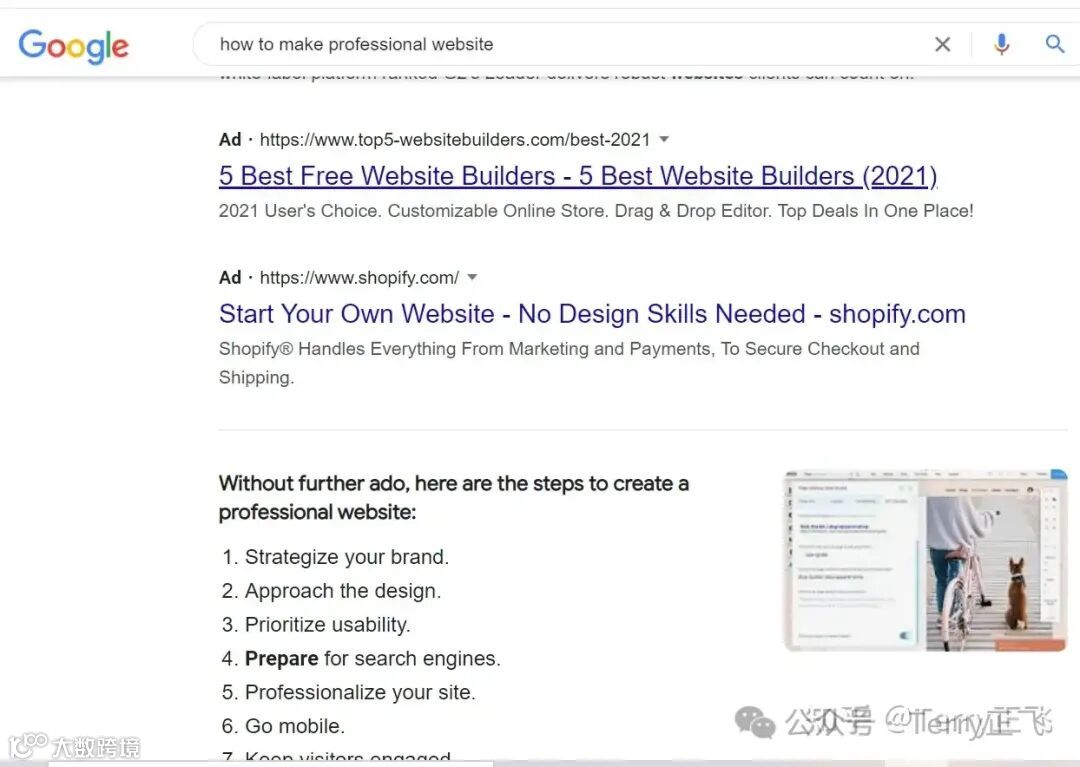1080x767 pixels.
Task: Click list item 'Professionalize your site.'
Action: [360, 692]
